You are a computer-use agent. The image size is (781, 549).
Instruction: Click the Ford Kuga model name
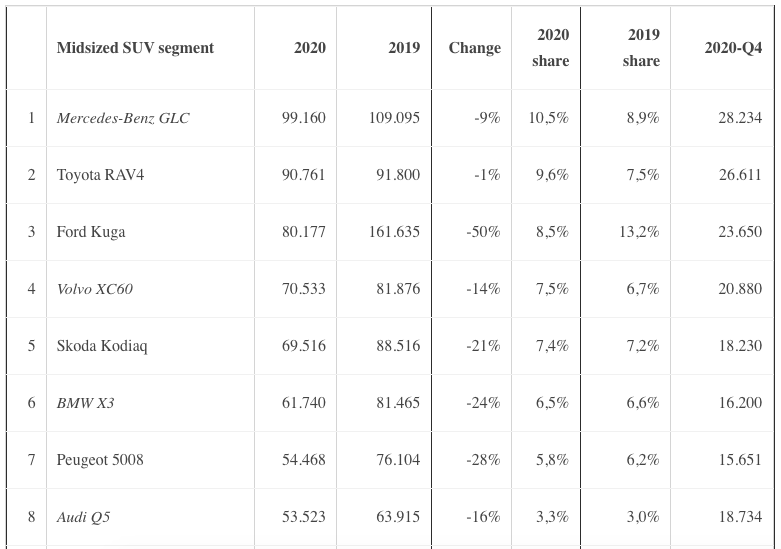[91, 232]
